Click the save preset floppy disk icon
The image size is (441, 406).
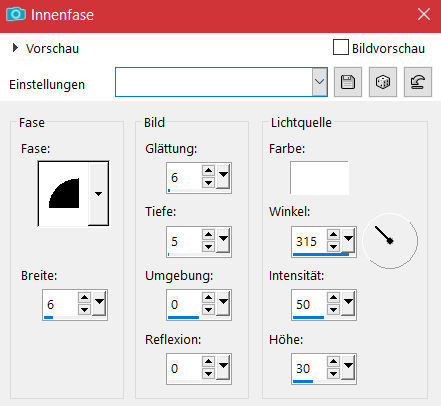(348, 82)
